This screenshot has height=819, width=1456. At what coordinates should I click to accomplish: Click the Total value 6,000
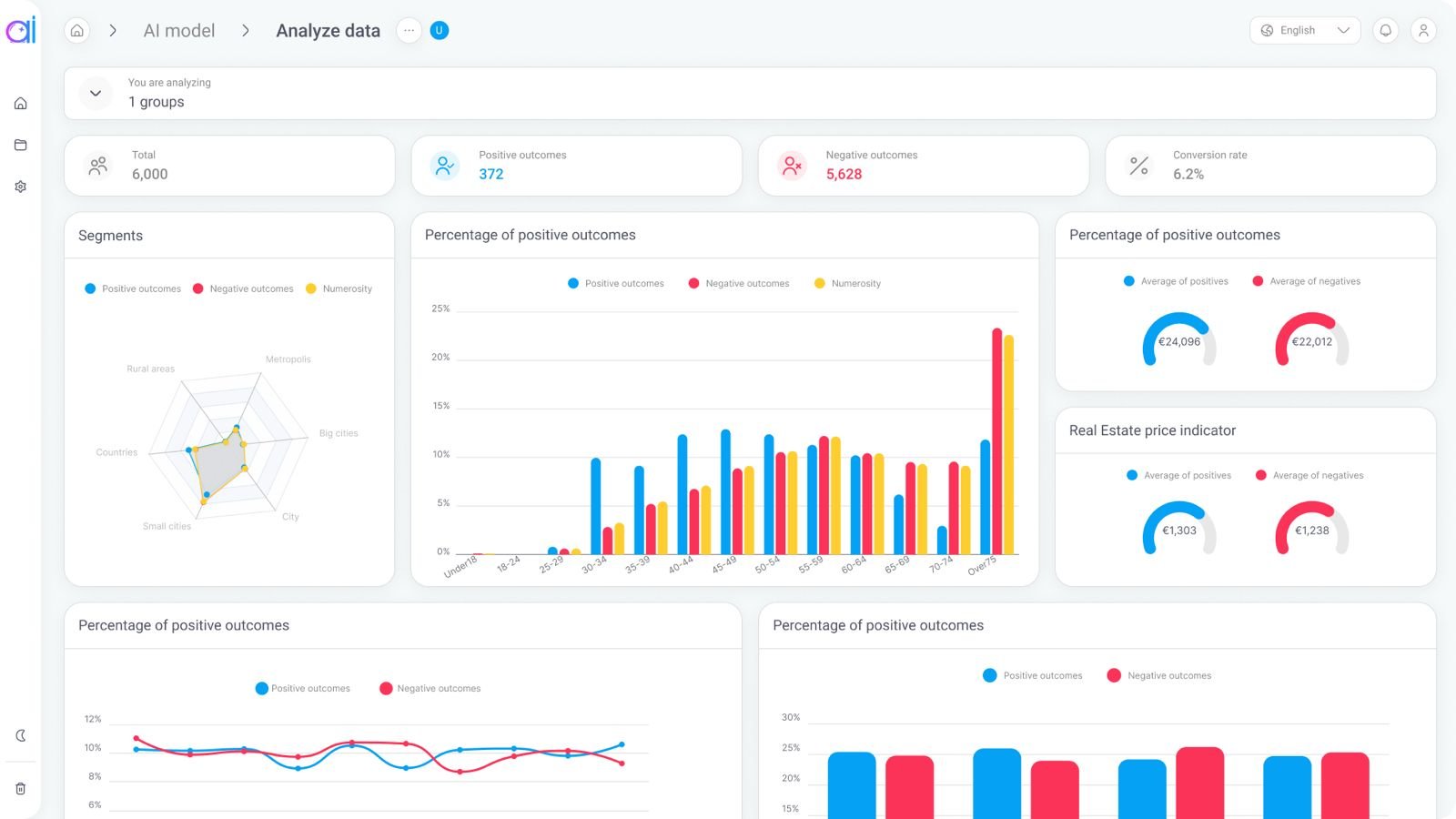click(150, 174)
